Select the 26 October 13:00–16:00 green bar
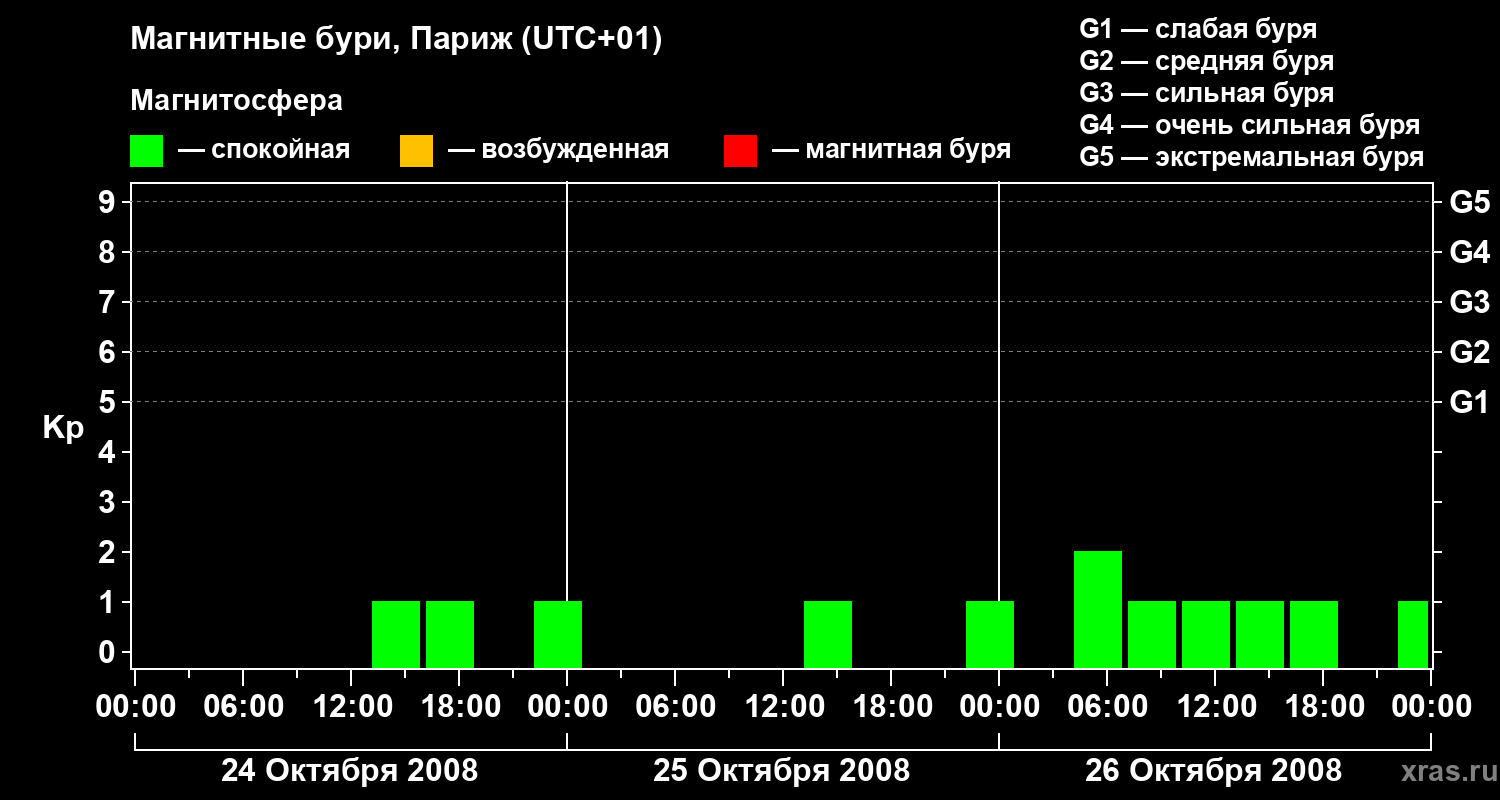This screenshot has width=1500, height=800. [x=1260, y=634]
